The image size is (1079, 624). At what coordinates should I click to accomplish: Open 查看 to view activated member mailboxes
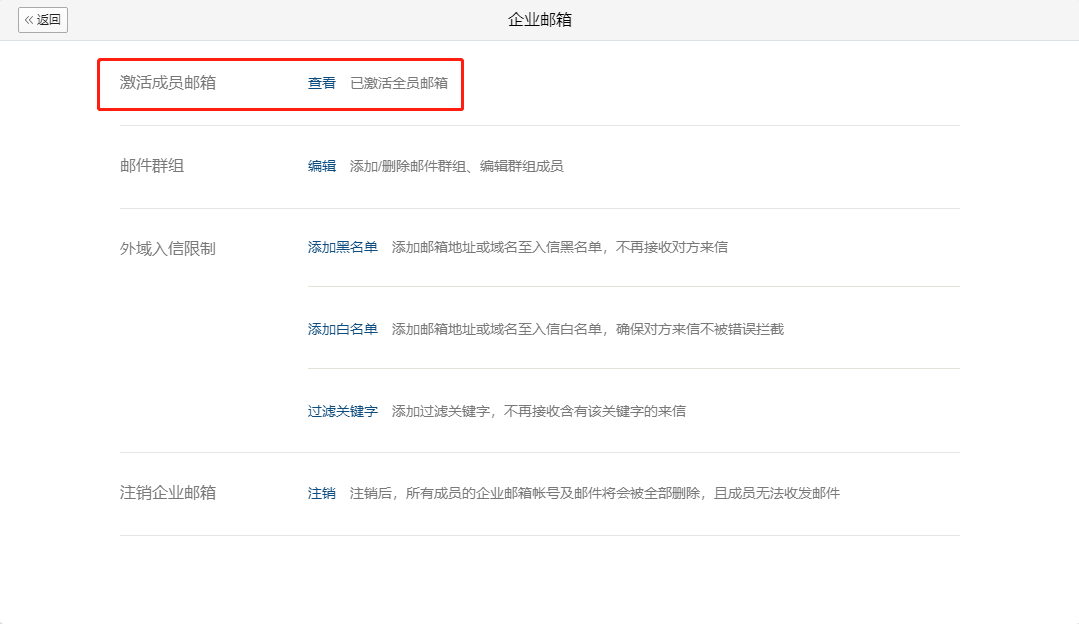321,83
